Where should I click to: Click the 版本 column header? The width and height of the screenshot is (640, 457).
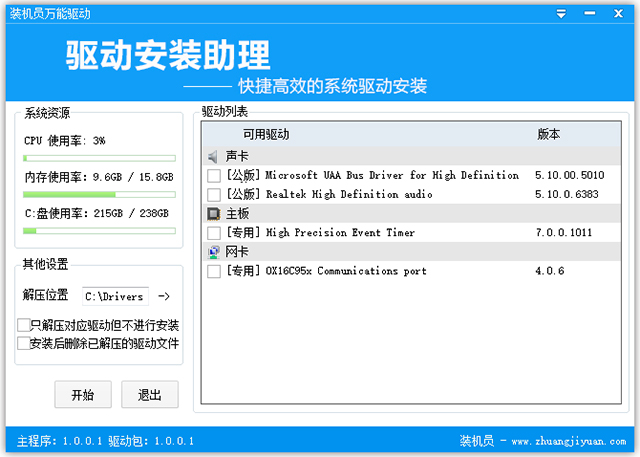(x=549, y=134)
